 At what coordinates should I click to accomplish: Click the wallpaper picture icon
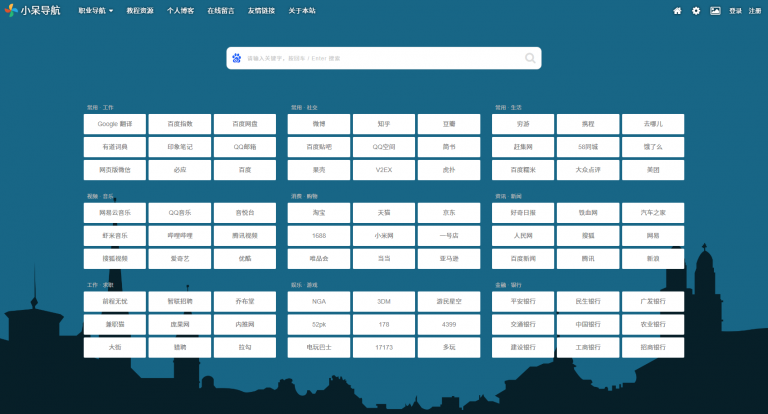point(715,11)
